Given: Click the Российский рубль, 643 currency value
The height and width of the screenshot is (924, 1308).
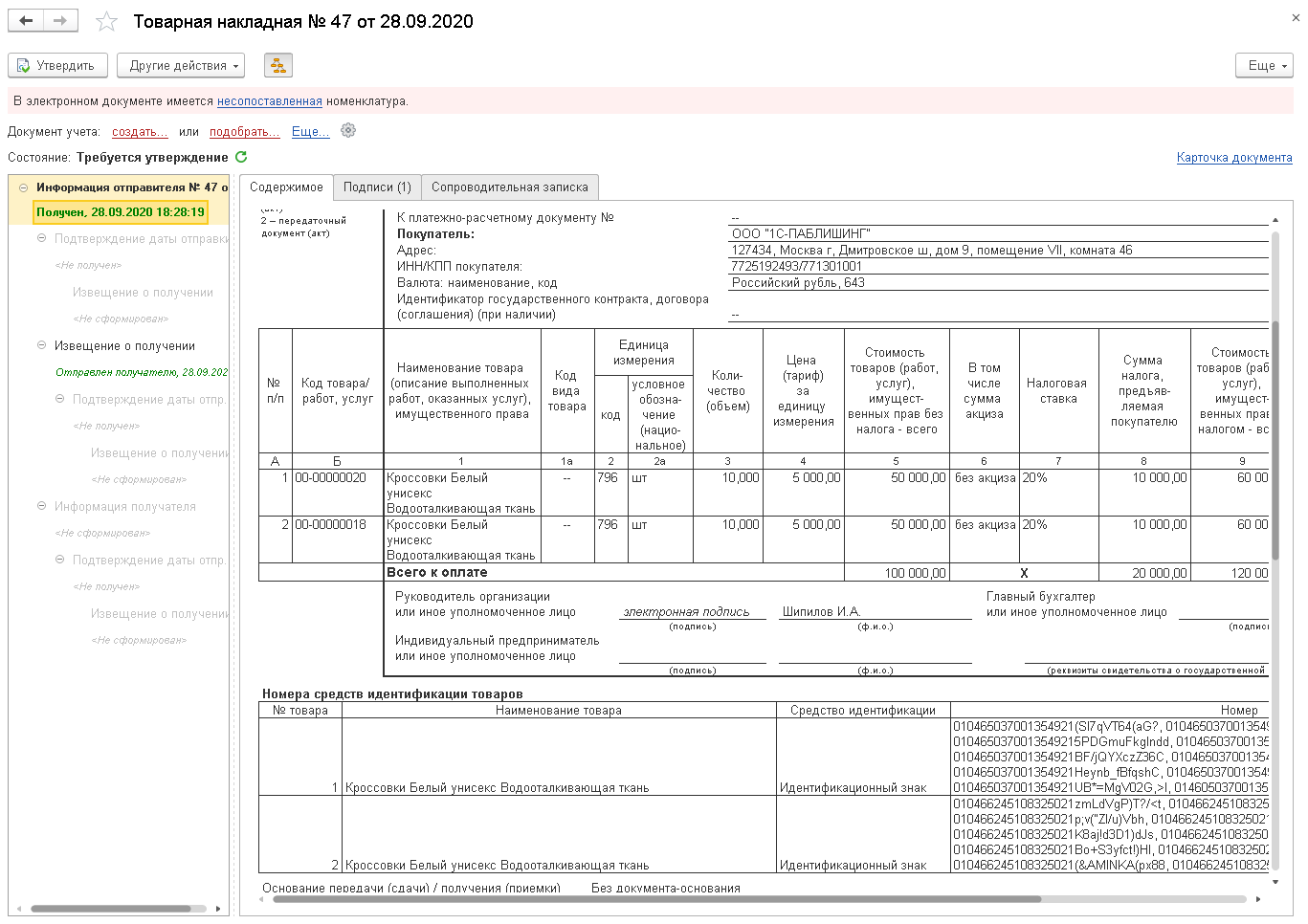Looking at the screenshot, I should (798, 283).
